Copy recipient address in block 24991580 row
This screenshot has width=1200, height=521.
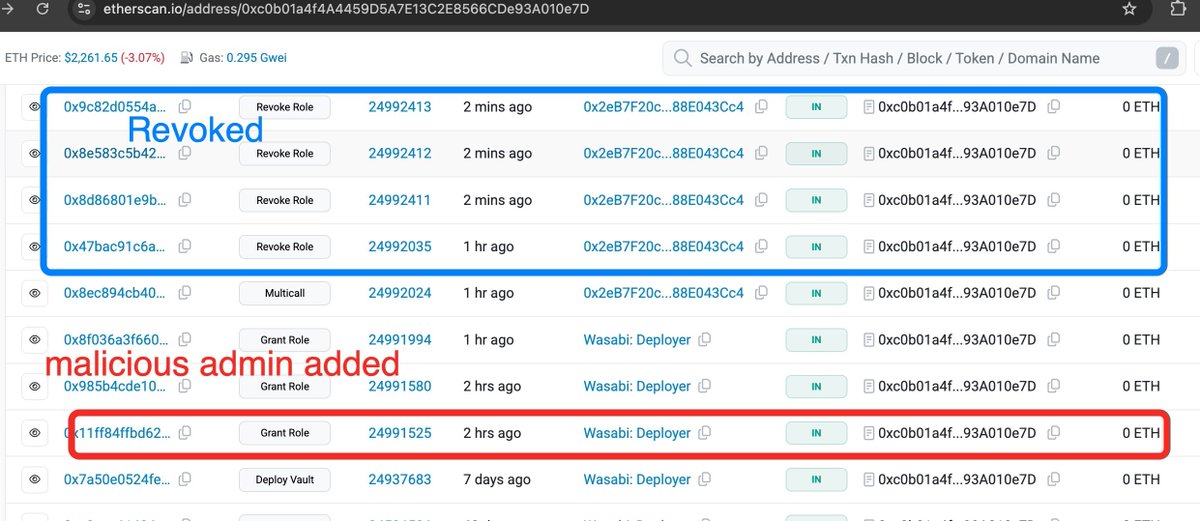pos(1053,386)
